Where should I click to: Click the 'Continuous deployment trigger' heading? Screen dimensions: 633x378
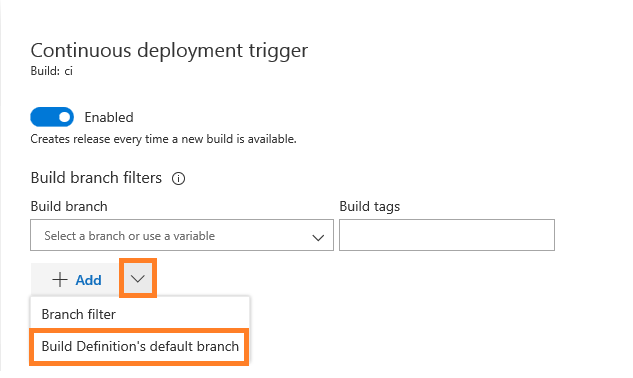[169, 51]
